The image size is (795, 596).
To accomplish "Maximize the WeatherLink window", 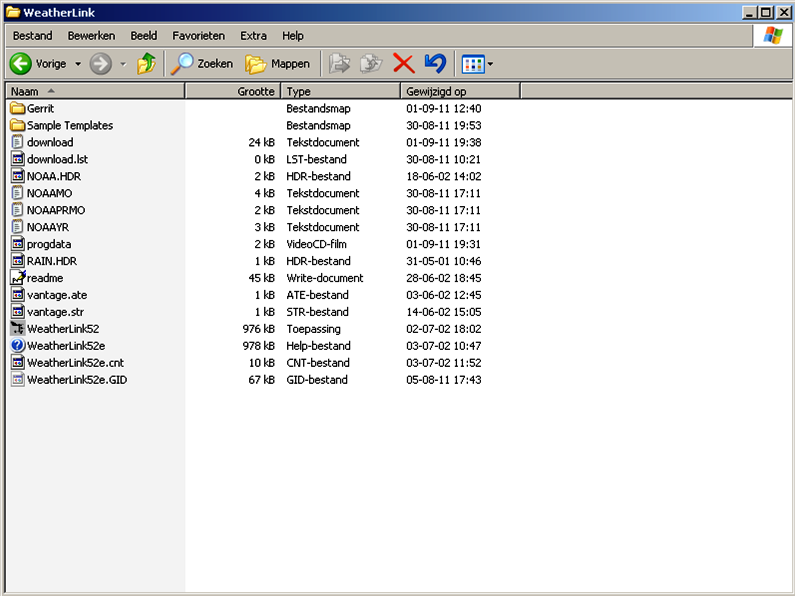I will (x=767, y=12).
